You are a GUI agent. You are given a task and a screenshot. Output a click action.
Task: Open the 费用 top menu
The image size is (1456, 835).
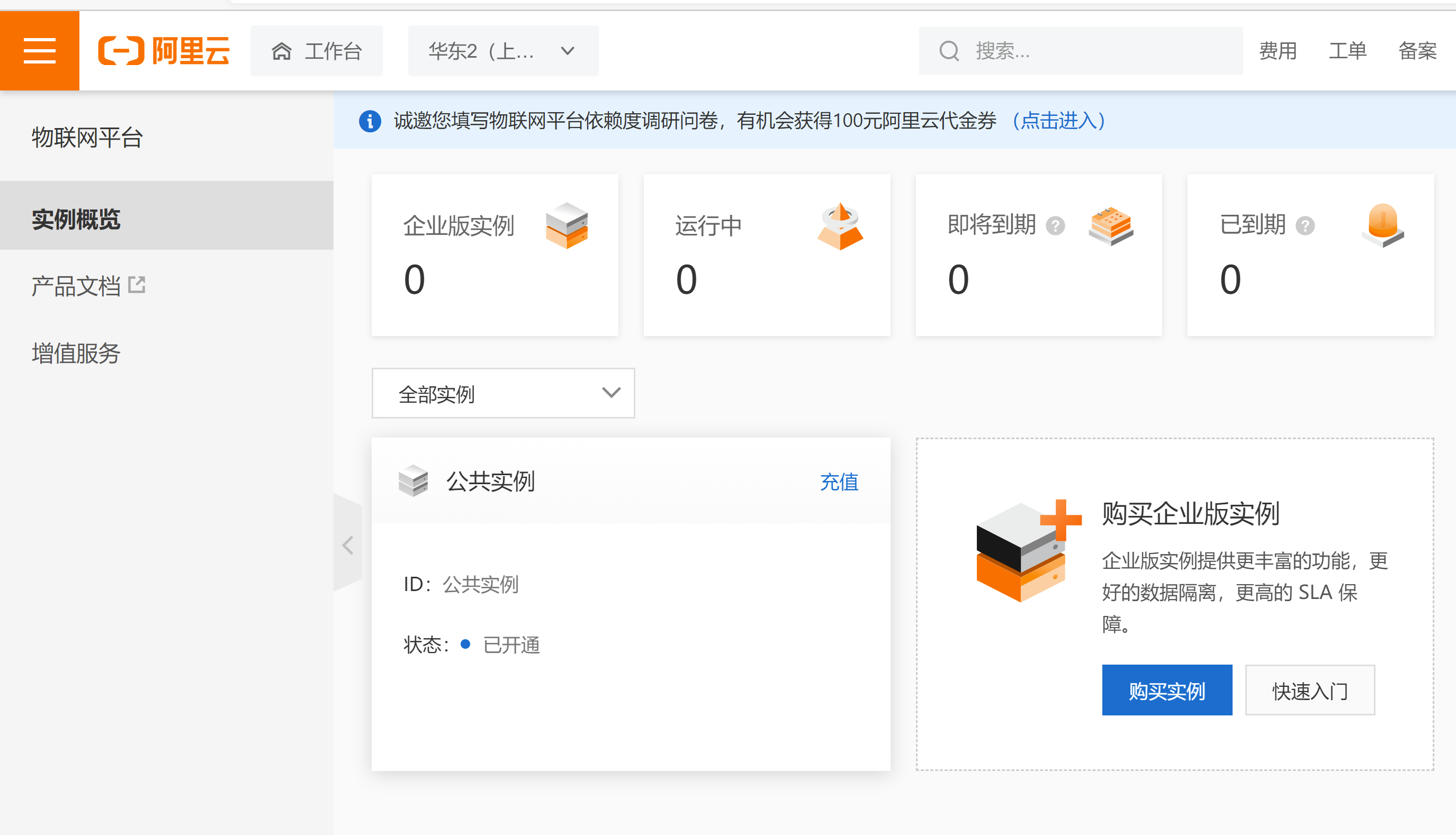tap(1278, 51)
